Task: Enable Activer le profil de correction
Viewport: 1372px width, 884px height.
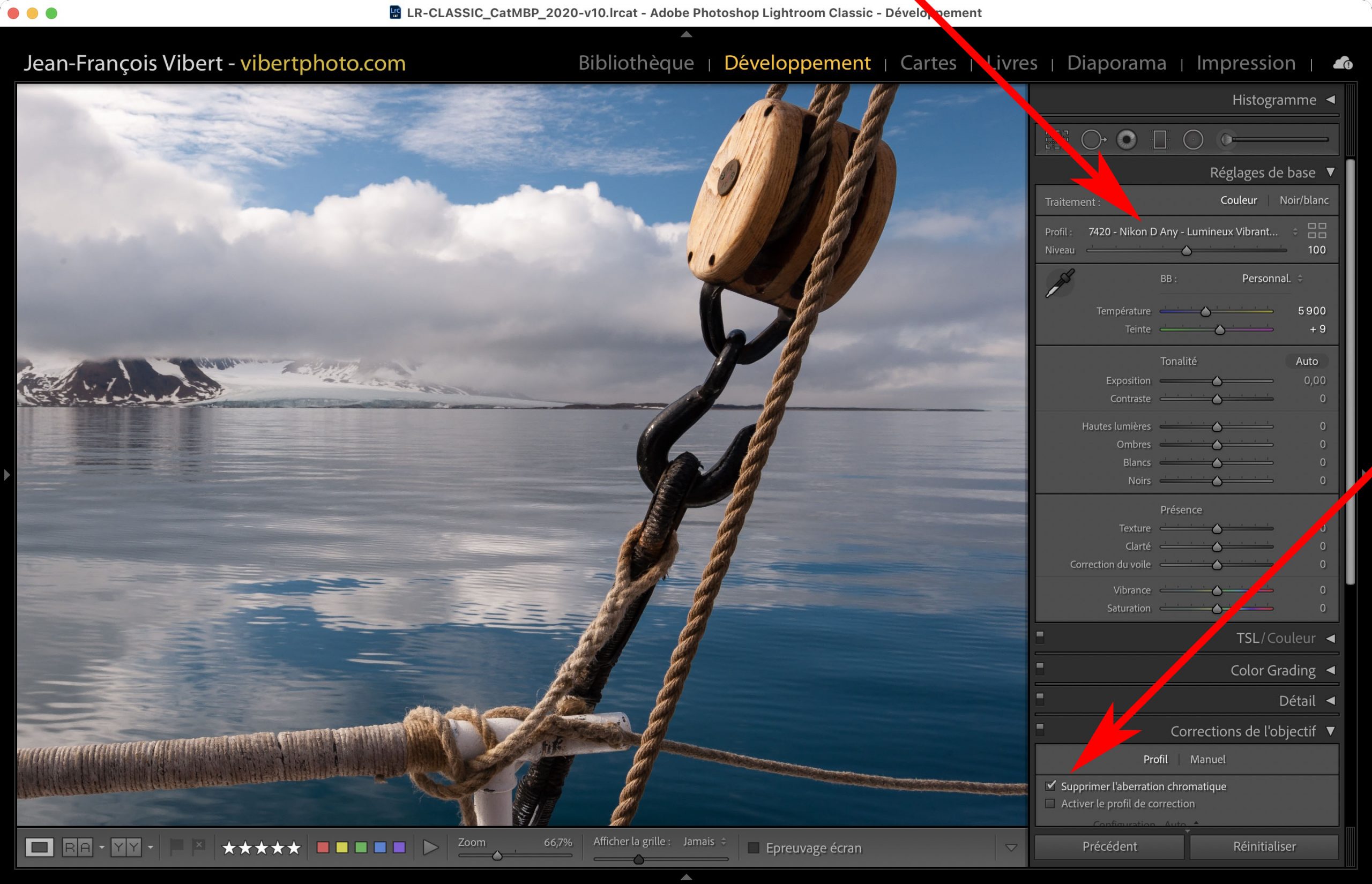Action: [x=1050, y=804]
